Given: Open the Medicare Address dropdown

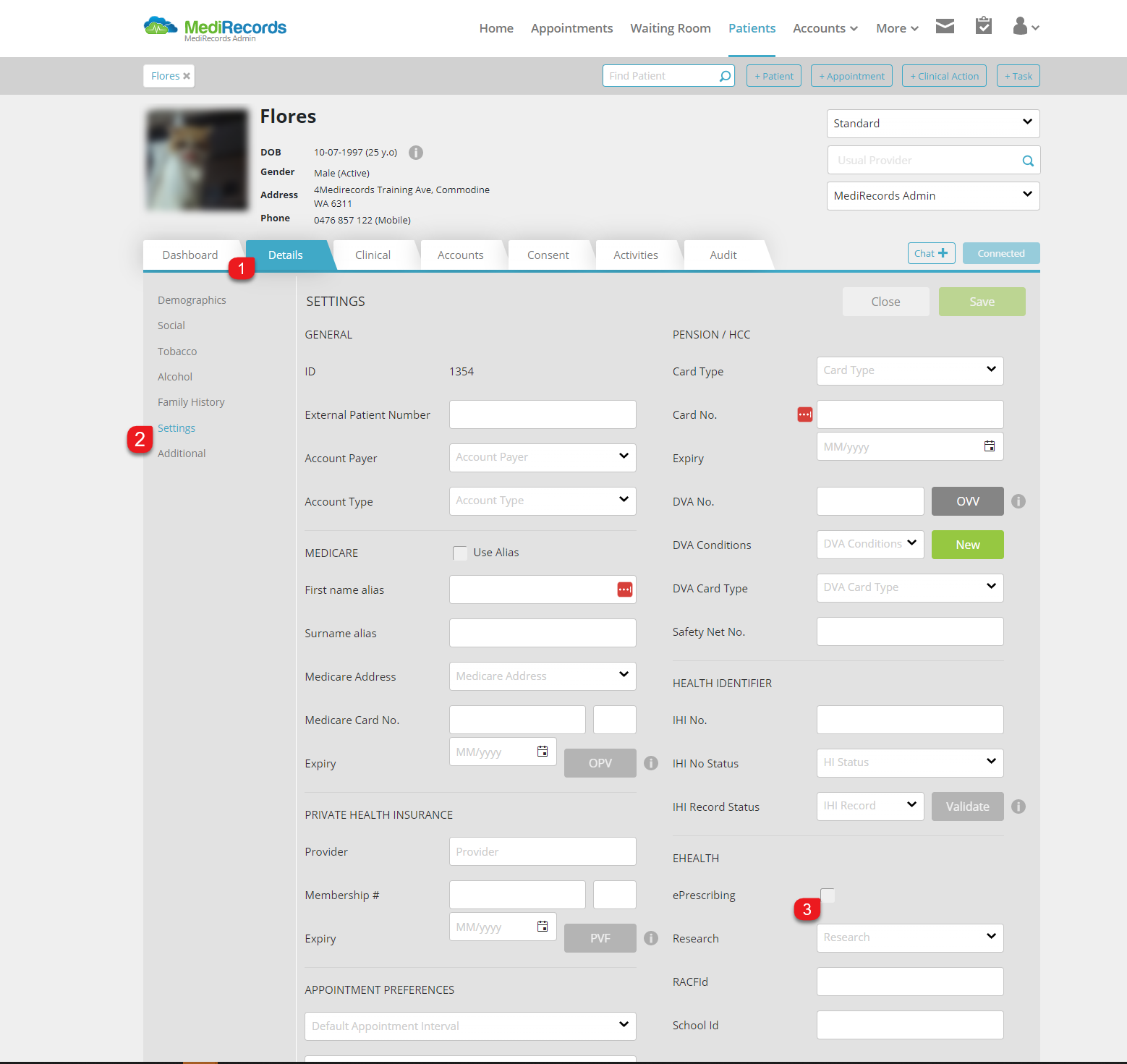Looking at the screenshot, I should pos(543,676).
